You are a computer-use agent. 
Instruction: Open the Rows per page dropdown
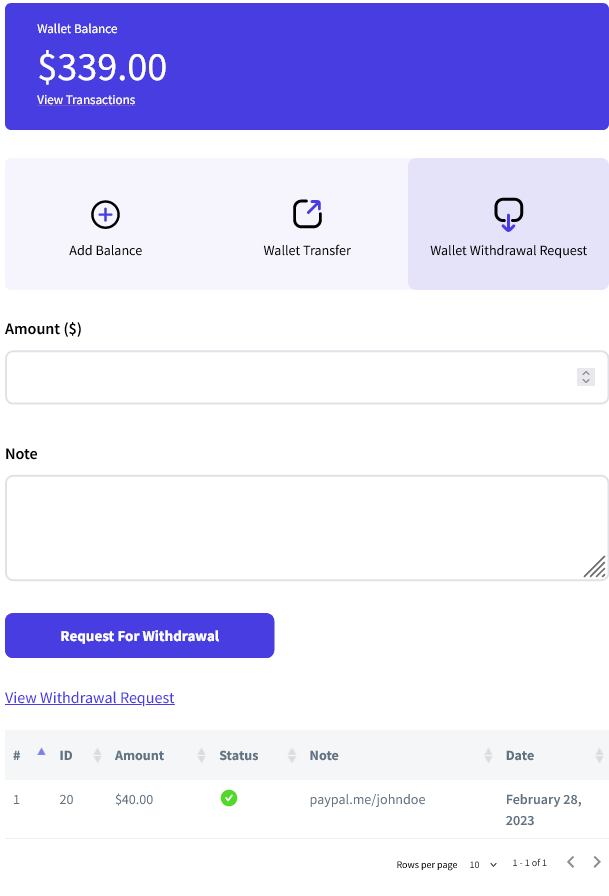click(483, 864)
